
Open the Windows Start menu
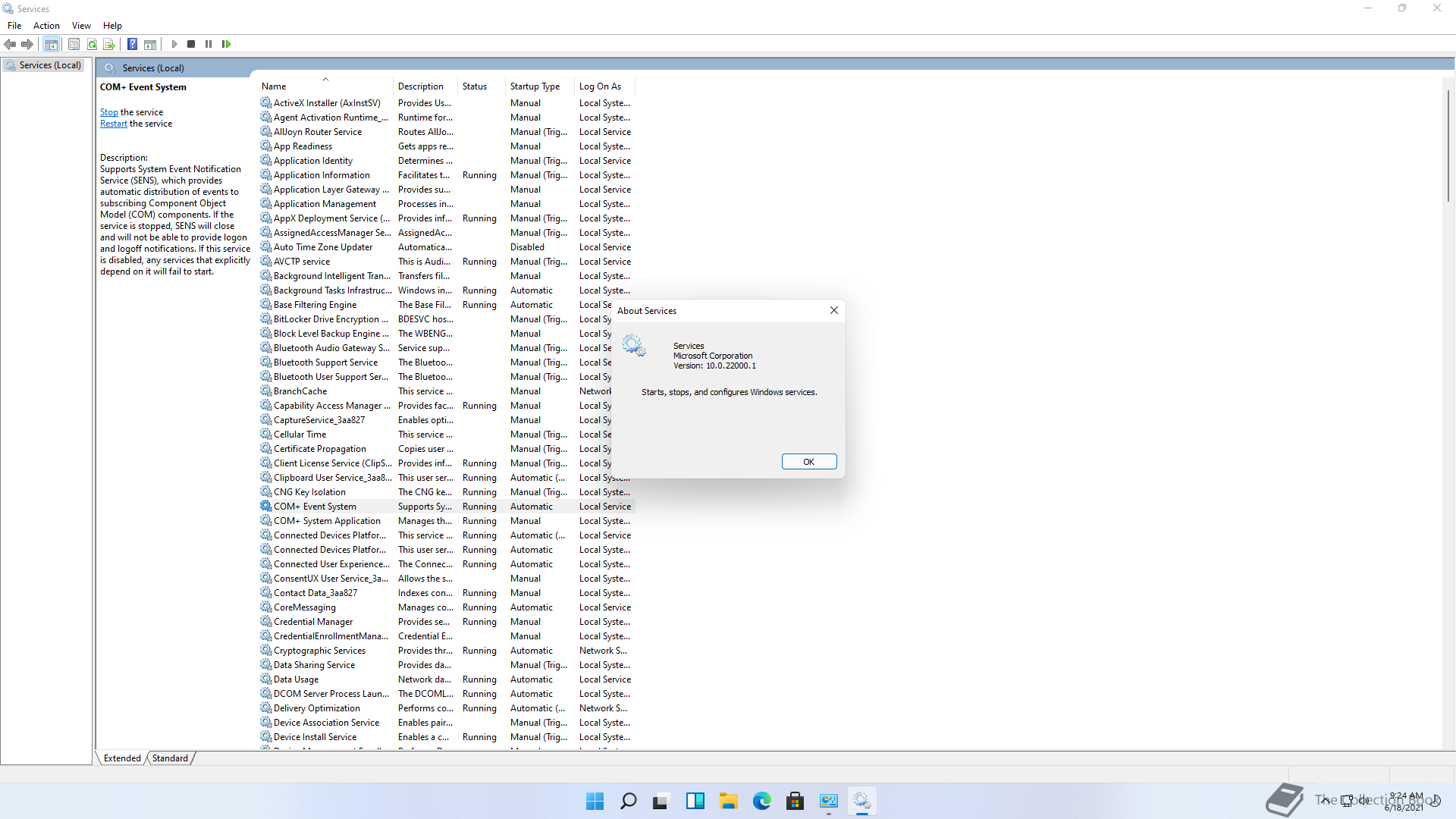coord(595,801)
